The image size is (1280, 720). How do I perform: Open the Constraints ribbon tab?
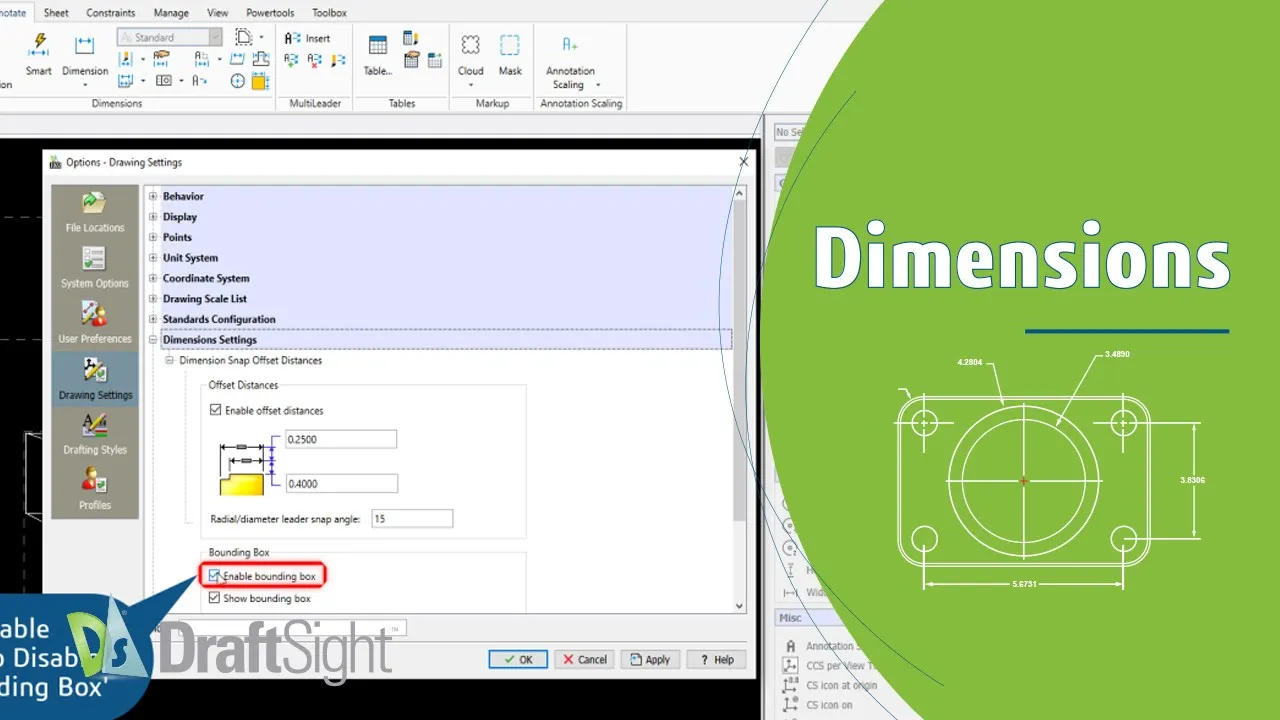111,13
